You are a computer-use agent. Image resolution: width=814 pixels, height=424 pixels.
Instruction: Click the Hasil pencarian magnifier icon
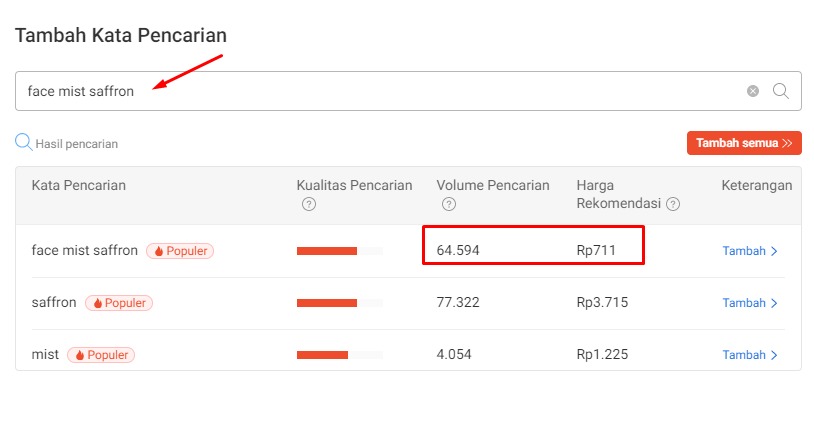[x=23, y=142]
